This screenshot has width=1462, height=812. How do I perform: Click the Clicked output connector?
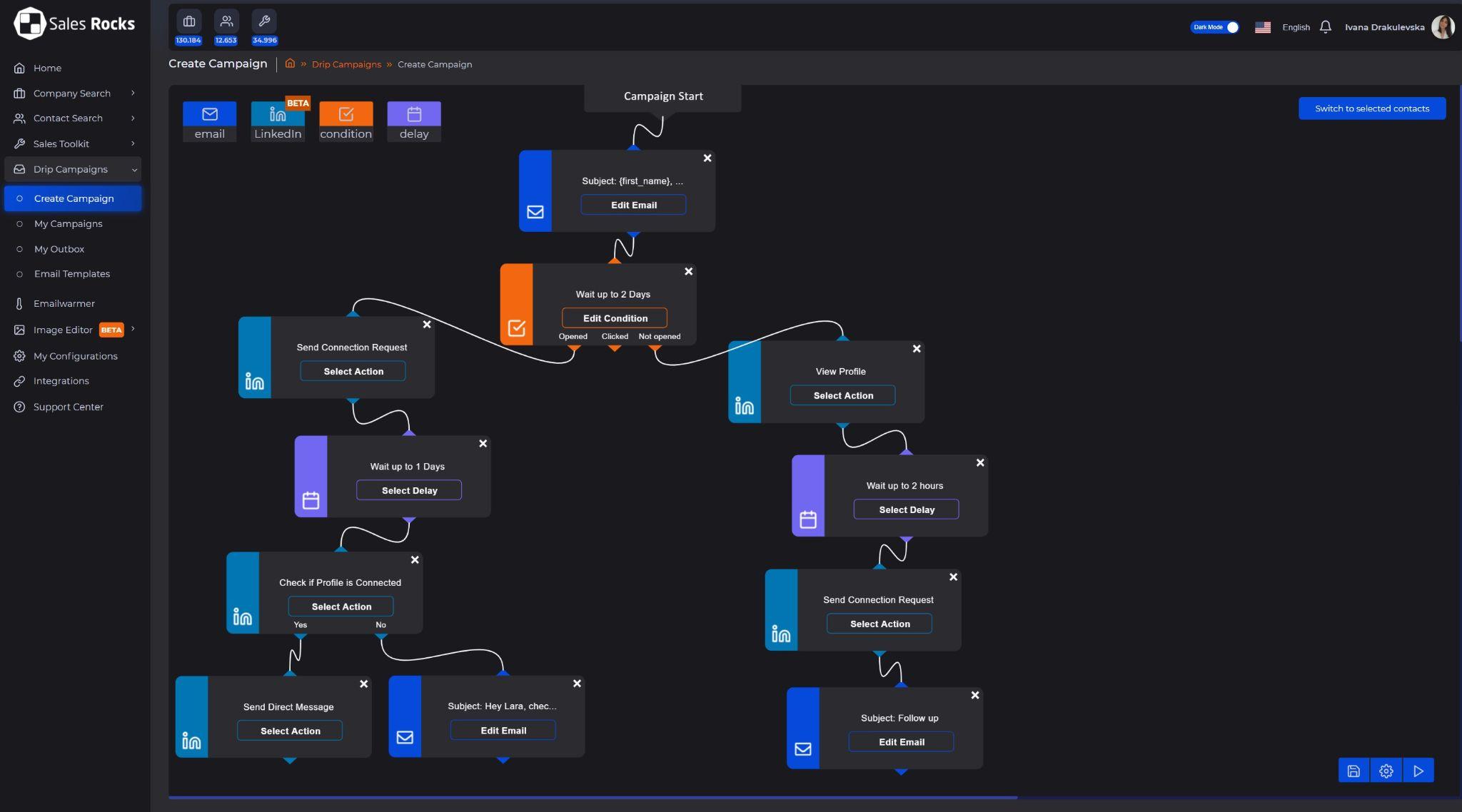[x=615, y=347]
